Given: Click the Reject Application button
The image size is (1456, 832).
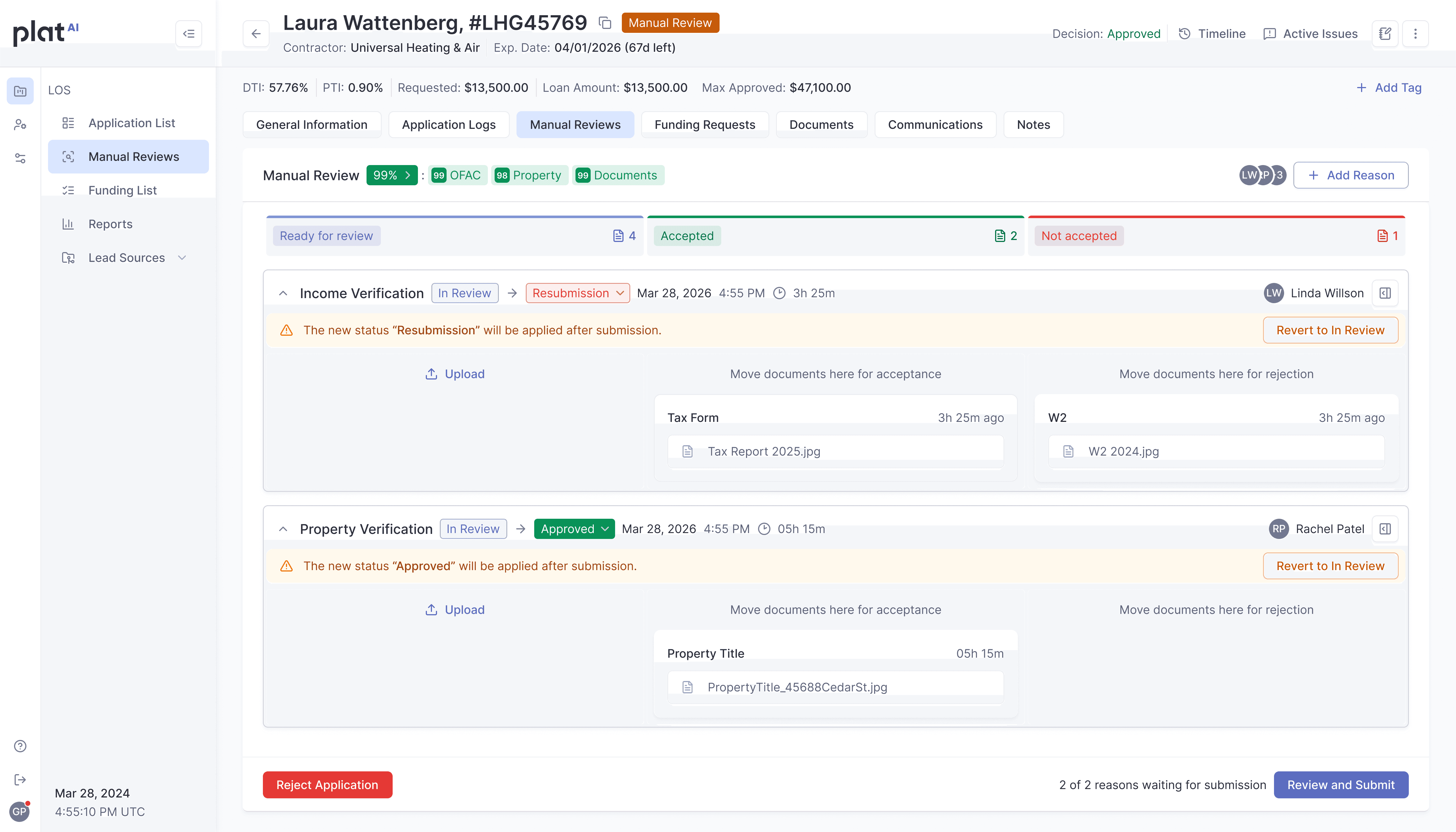Looking at the screenshot, I should (x=327, y=785).
